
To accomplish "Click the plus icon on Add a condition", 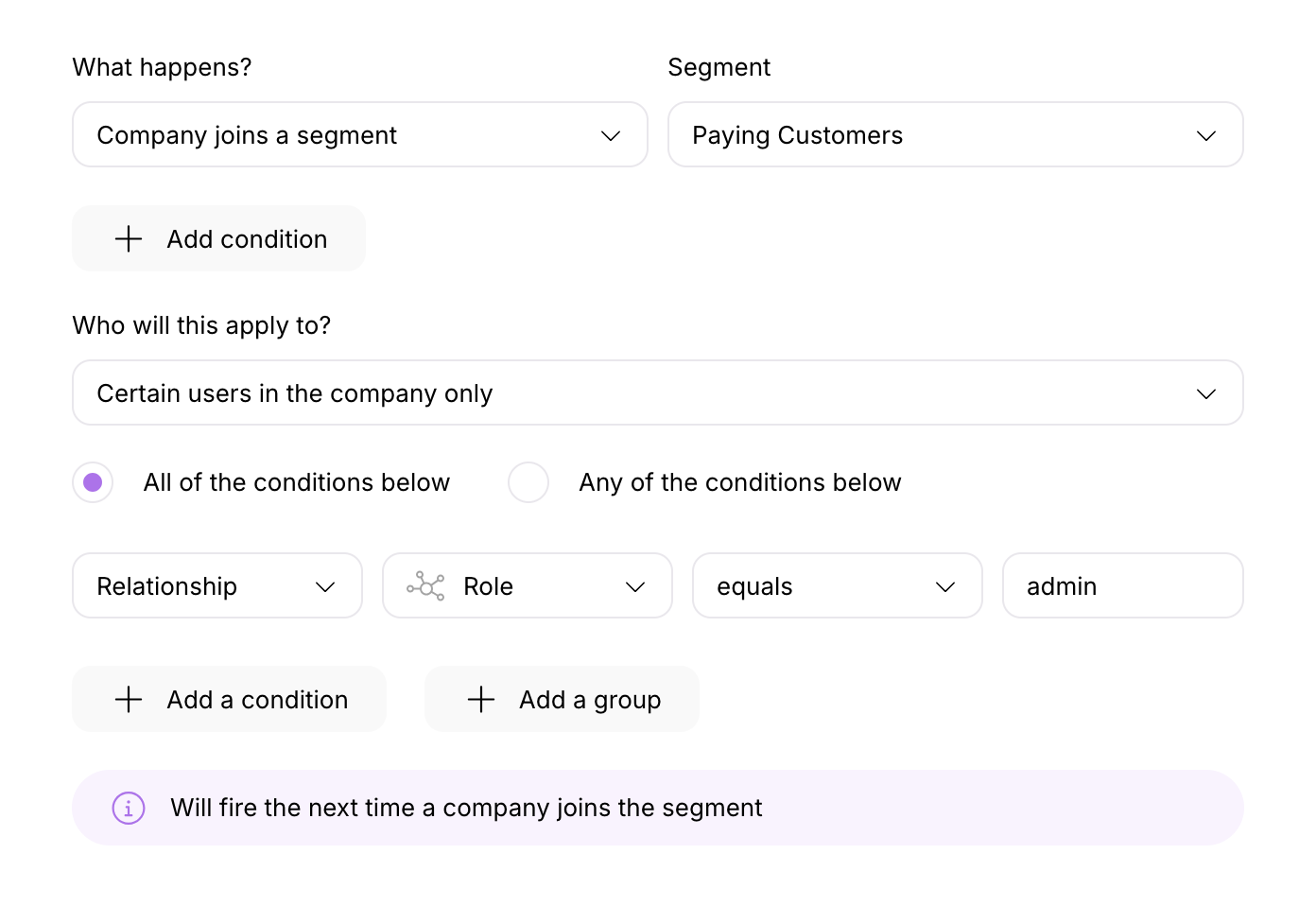I will [x=128, y=699].
